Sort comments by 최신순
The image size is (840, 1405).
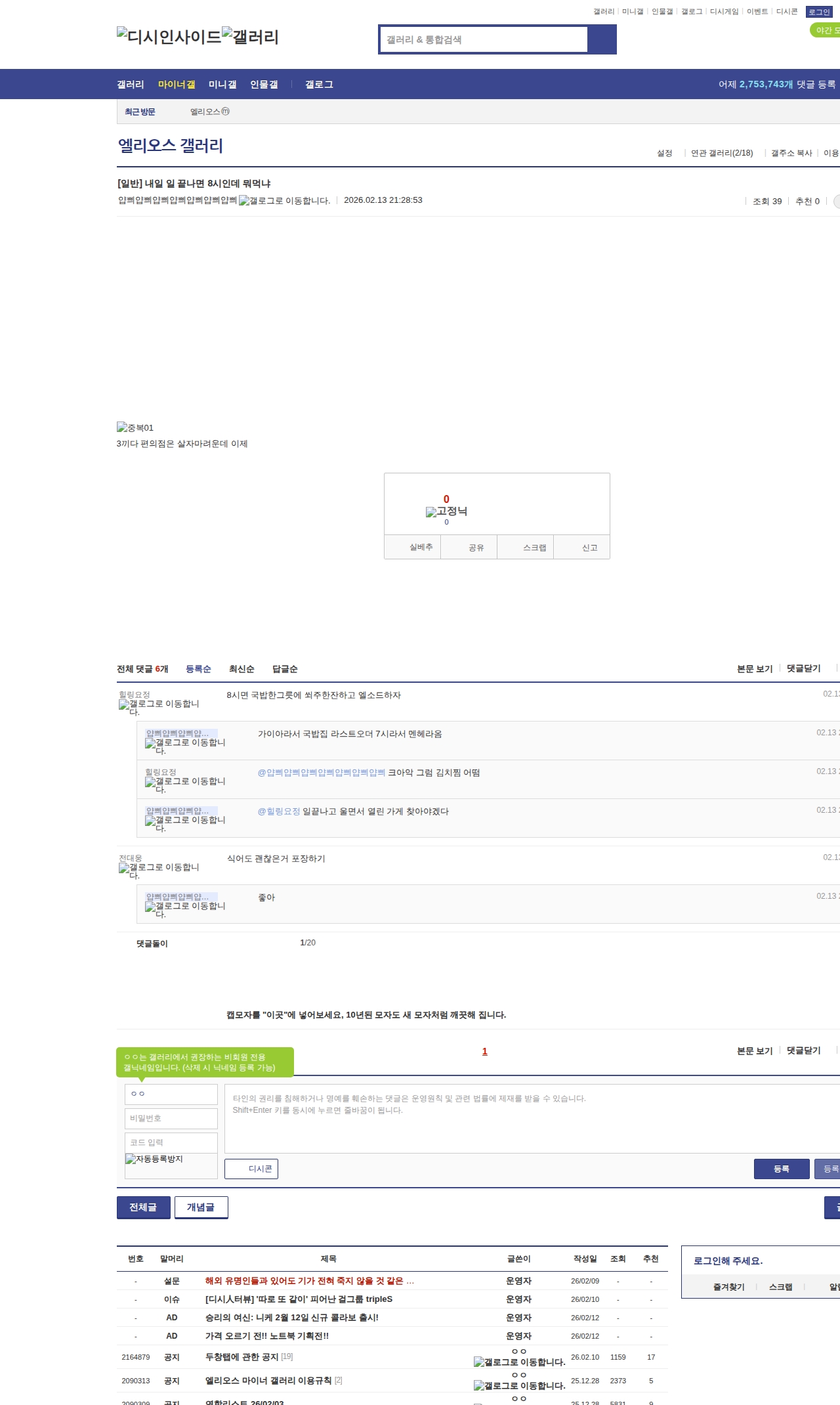tap(241, 669)
